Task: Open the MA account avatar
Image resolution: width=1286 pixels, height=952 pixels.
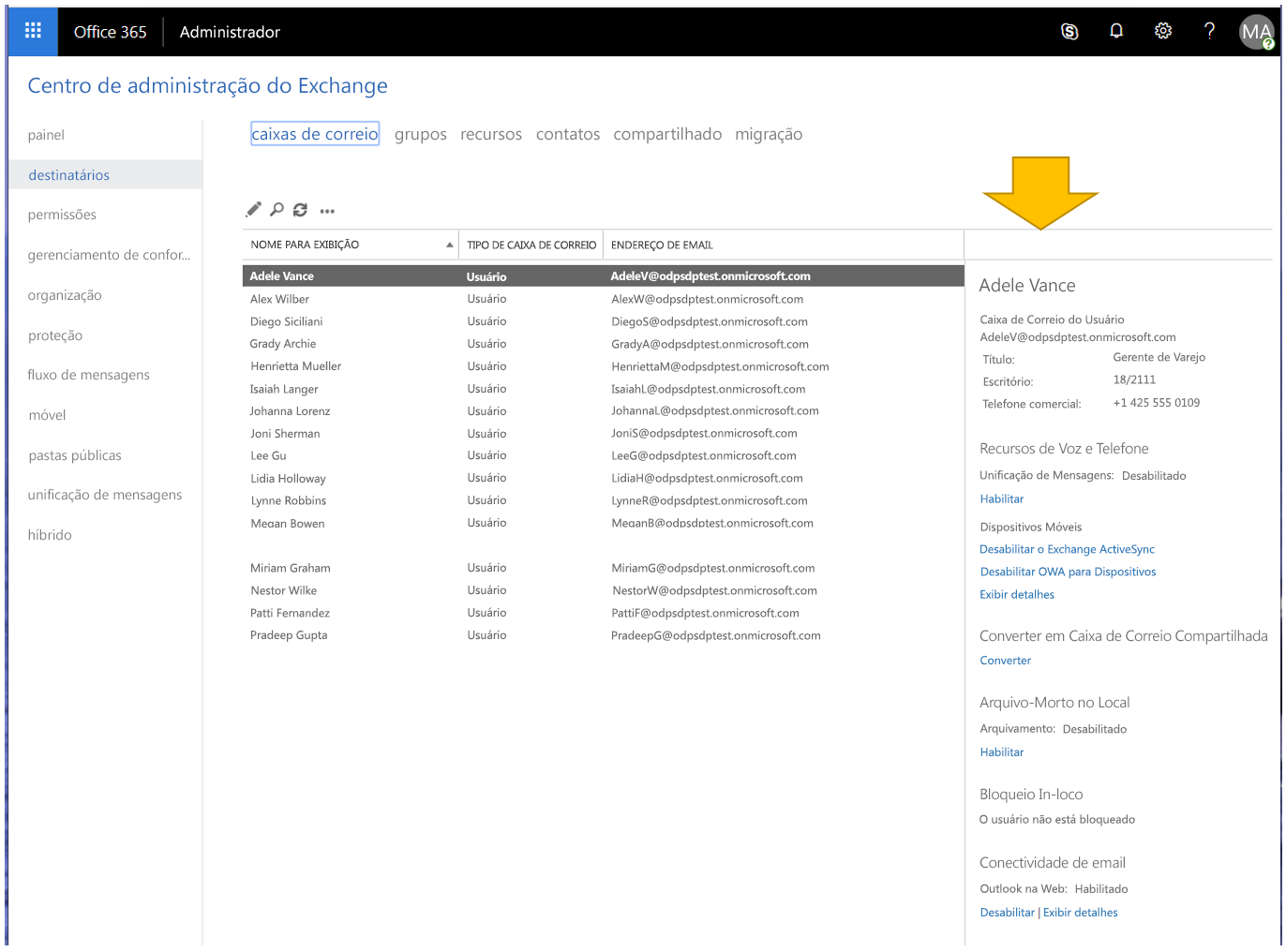Action: pos(1257,32)
